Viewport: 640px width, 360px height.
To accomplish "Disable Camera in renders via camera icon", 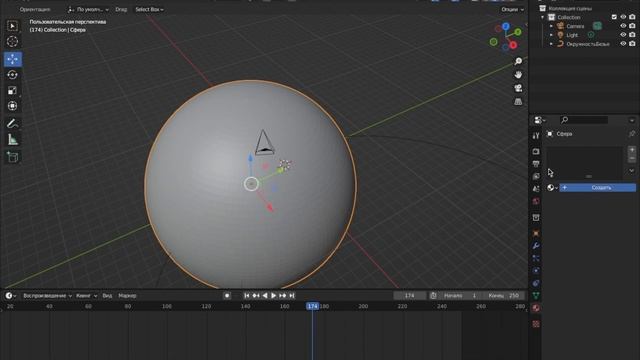I will click(x=632, y=26).
